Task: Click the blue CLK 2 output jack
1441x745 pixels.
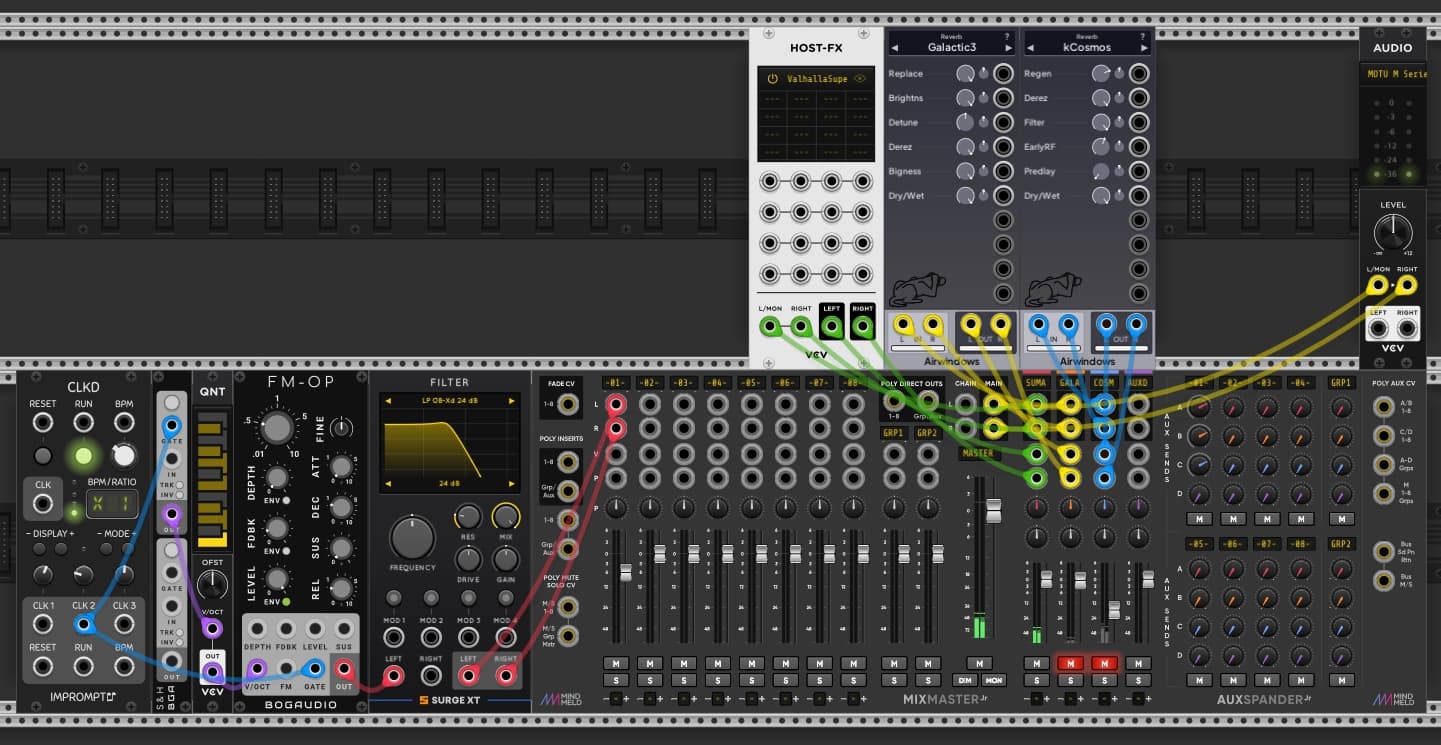Action: pyautogui.click(x=83, y=625)
